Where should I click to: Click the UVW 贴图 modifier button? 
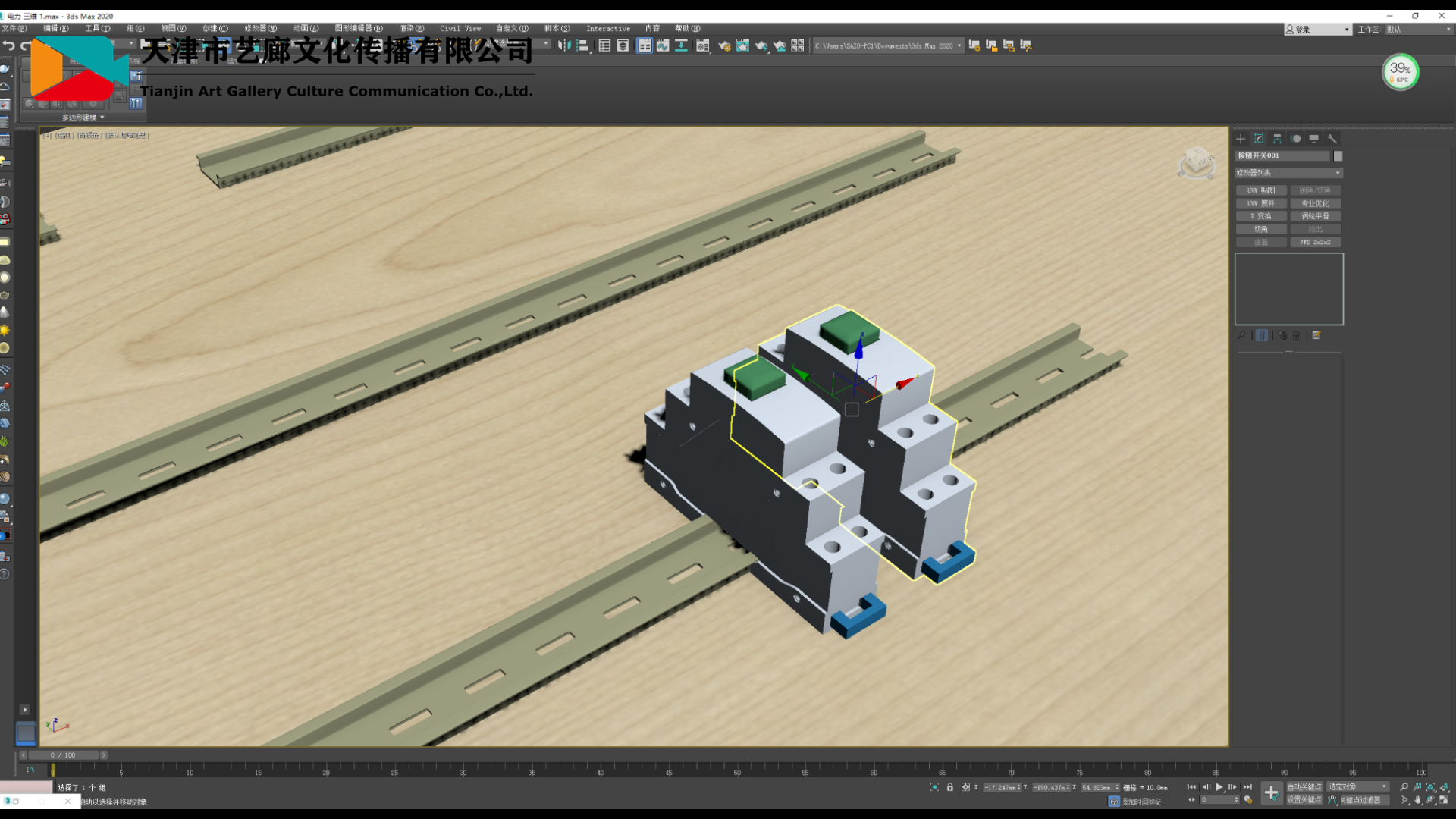tap(1261, 190)
